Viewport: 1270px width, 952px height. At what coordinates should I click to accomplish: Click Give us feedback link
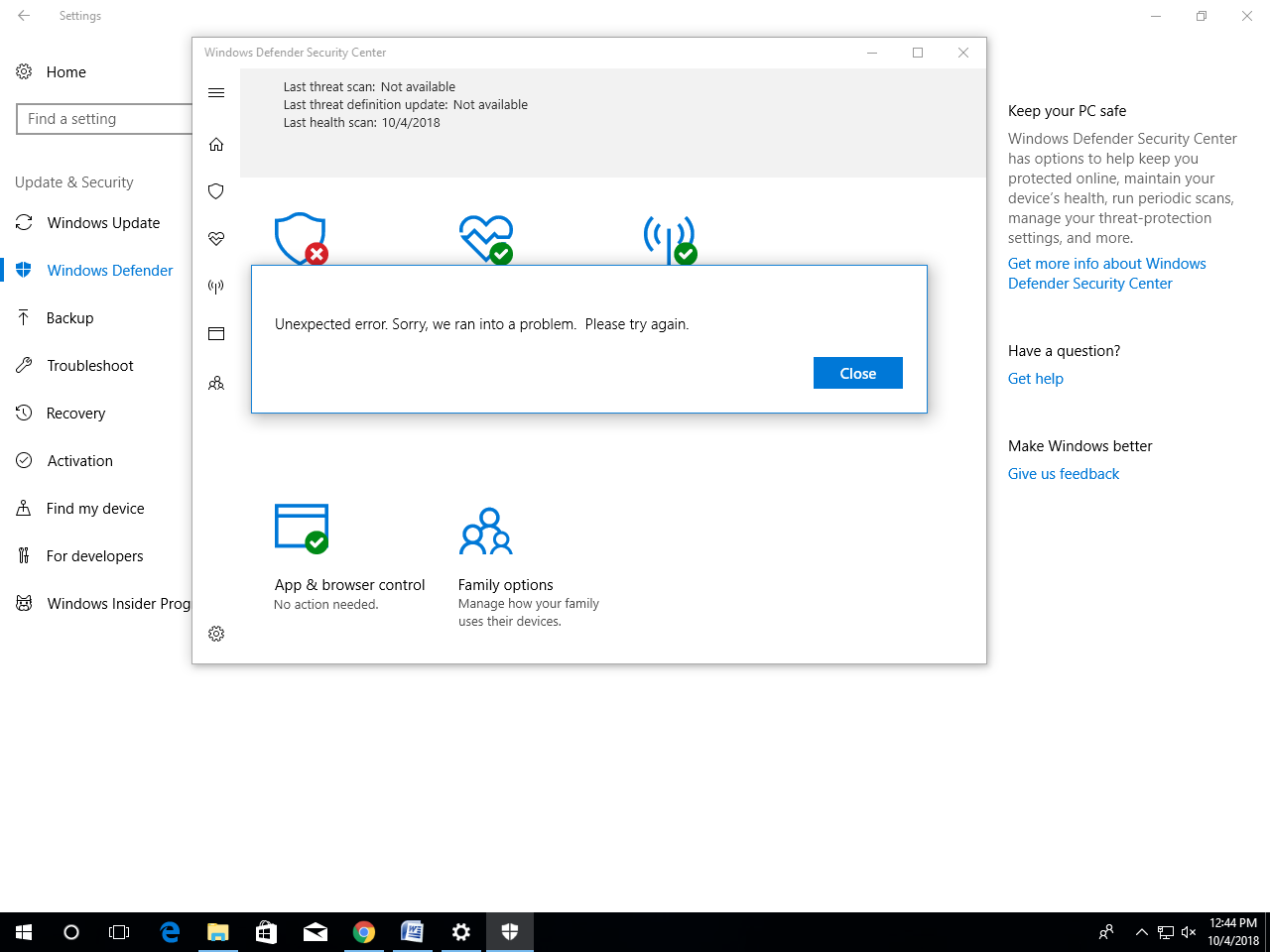tap(1064, 474)
